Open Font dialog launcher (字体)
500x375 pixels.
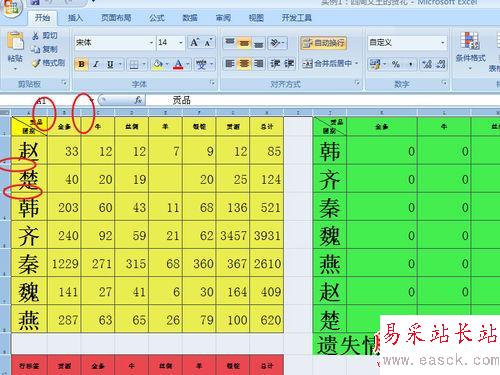click(212, 83)
